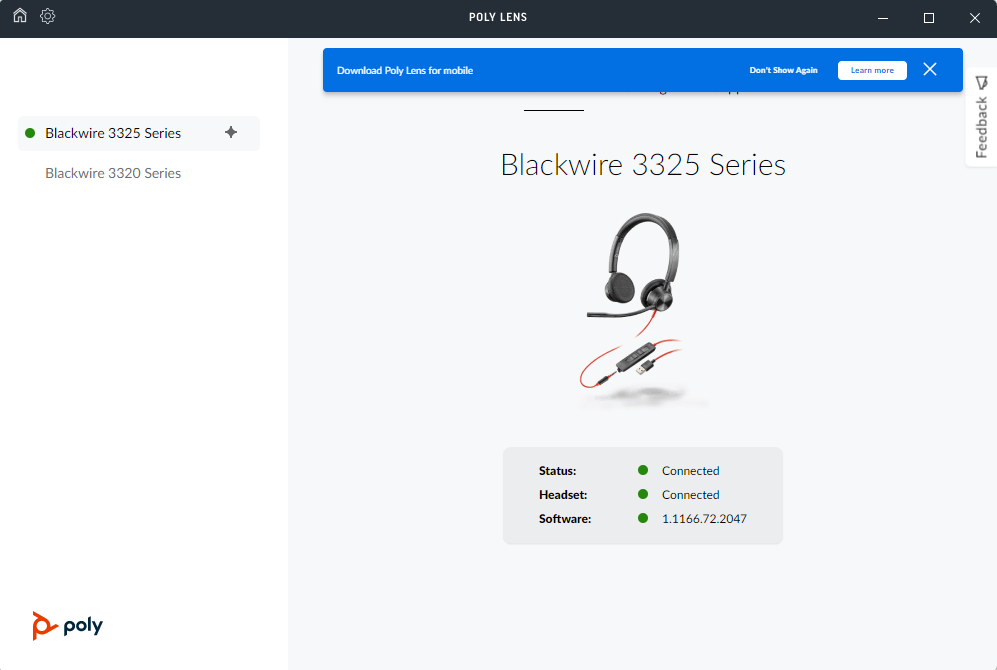Click the software version 1.1166.72.2047
The width and height of the screenshot is (997, 670).
point(704,519)
